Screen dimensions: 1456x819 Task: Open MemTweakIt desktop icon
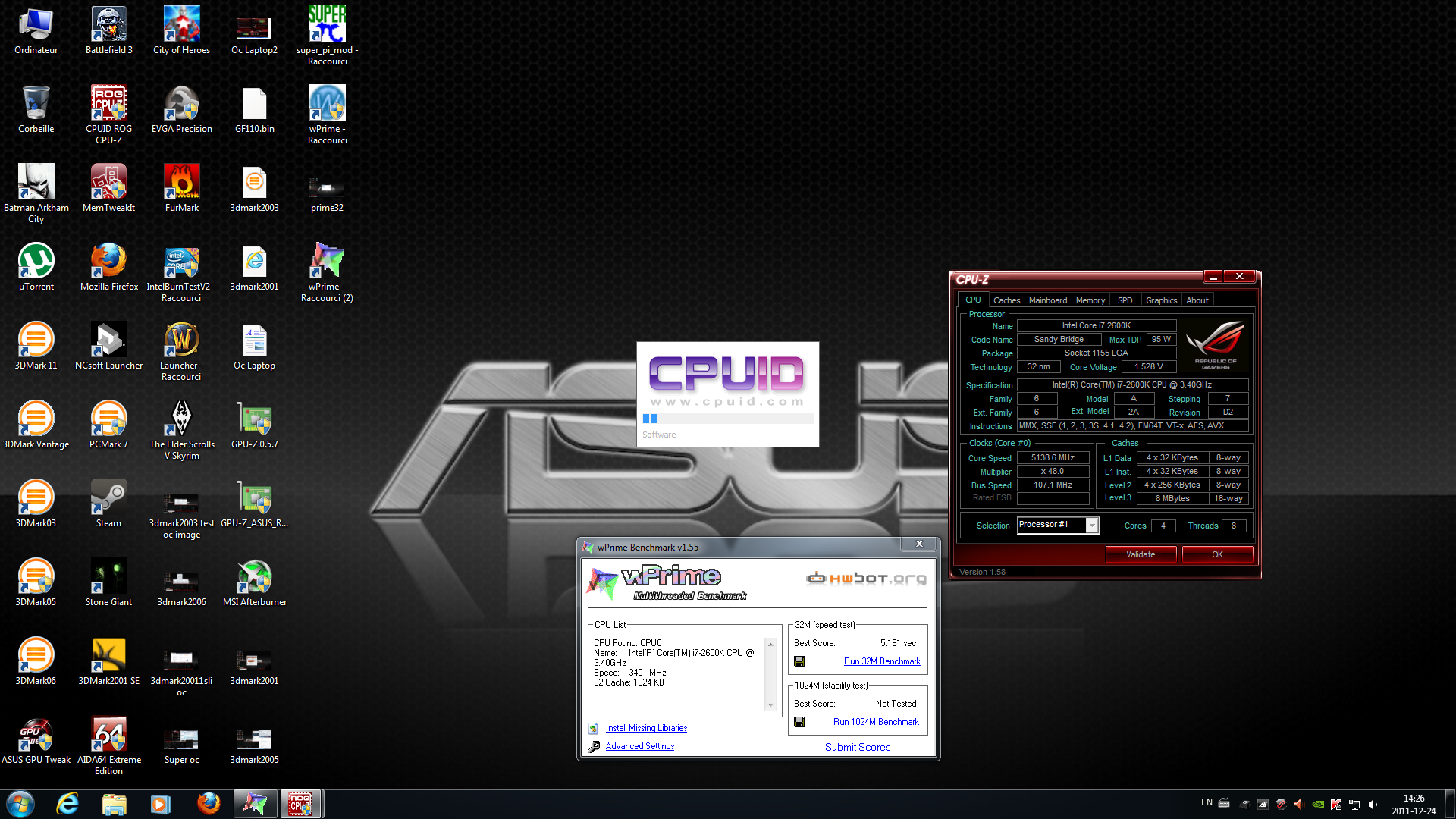[x=108, y=189]
